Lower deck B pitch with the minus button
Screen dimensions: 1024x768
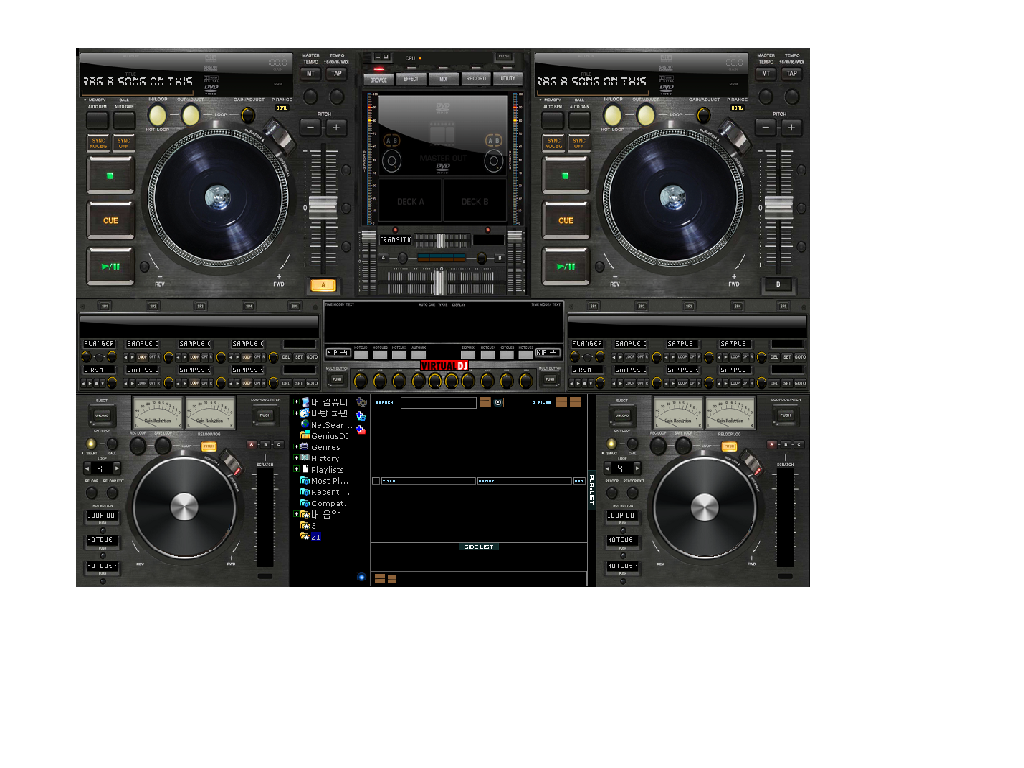(766, 127)
